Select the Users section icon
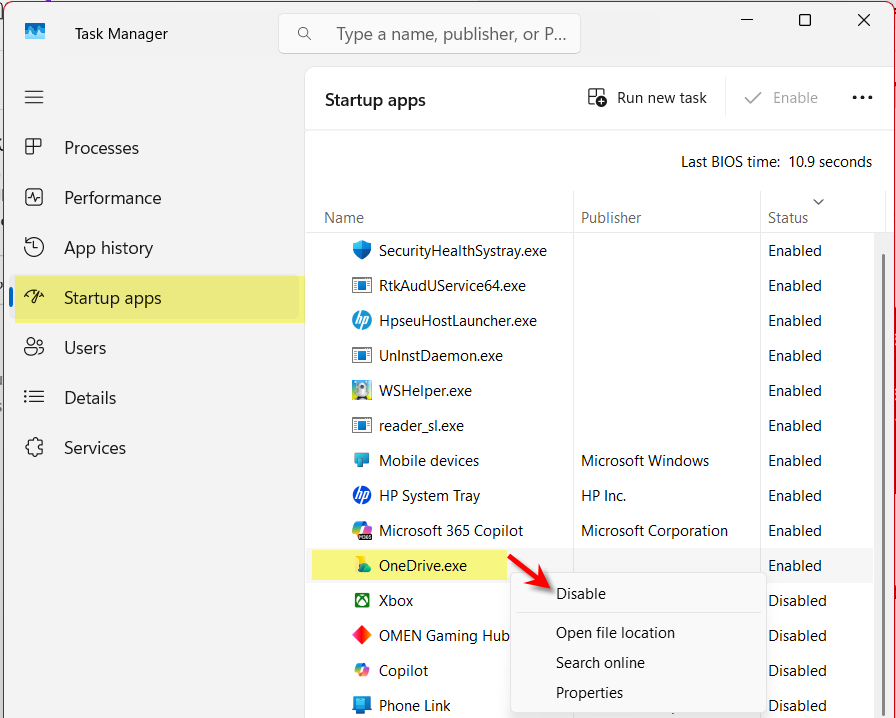This screenshot has height=718, width=896. (34, 348)
